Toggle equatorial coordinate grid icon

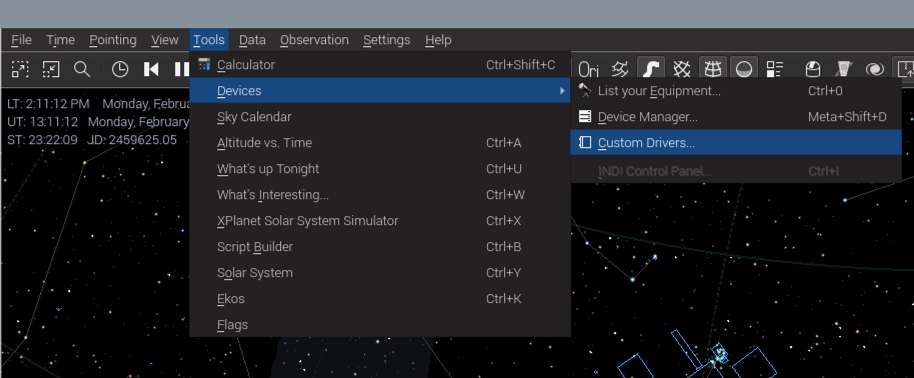681,69
